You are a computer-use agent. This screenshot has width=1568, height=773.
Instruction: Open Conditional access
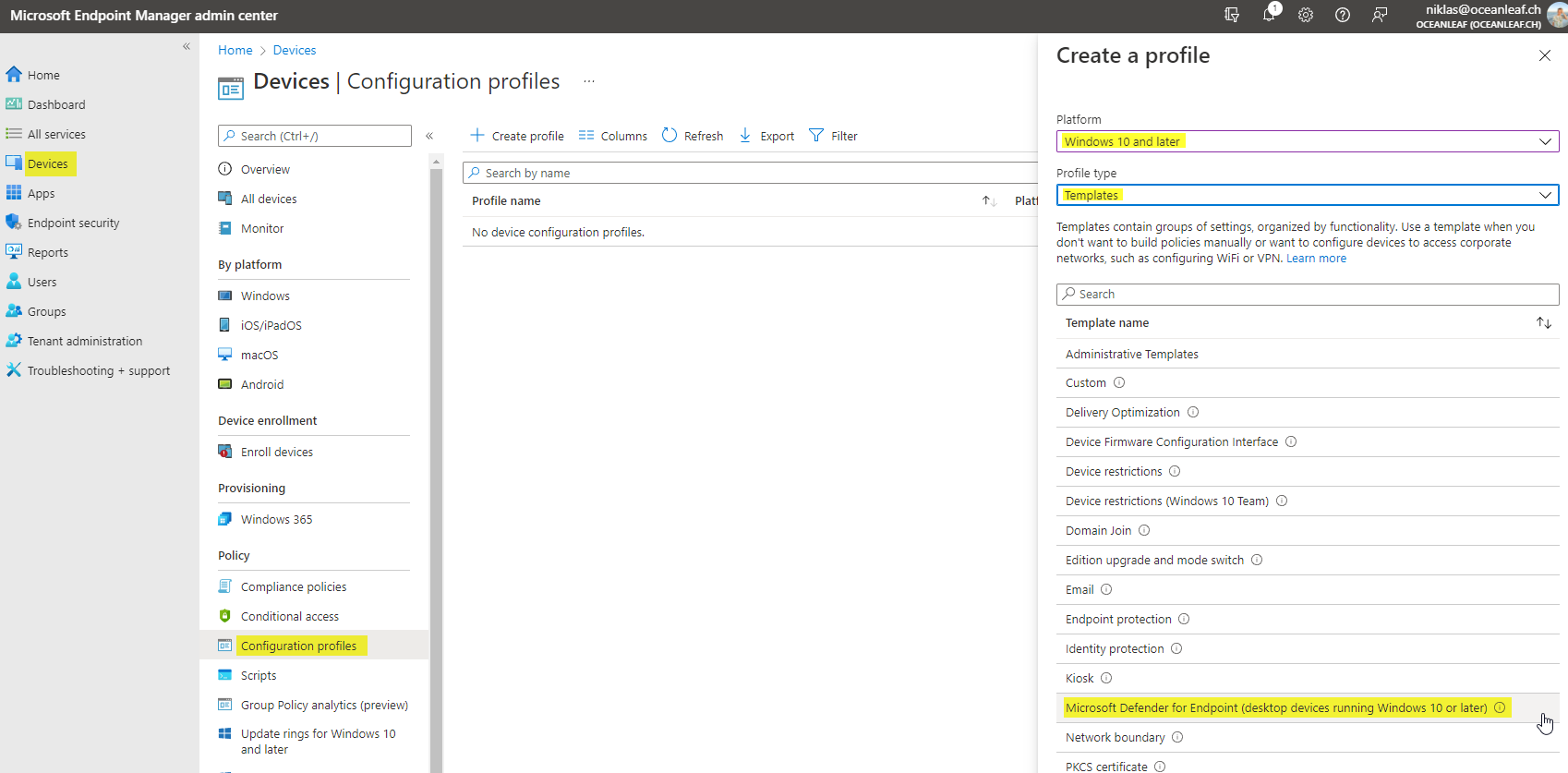[x=290, y=616]
